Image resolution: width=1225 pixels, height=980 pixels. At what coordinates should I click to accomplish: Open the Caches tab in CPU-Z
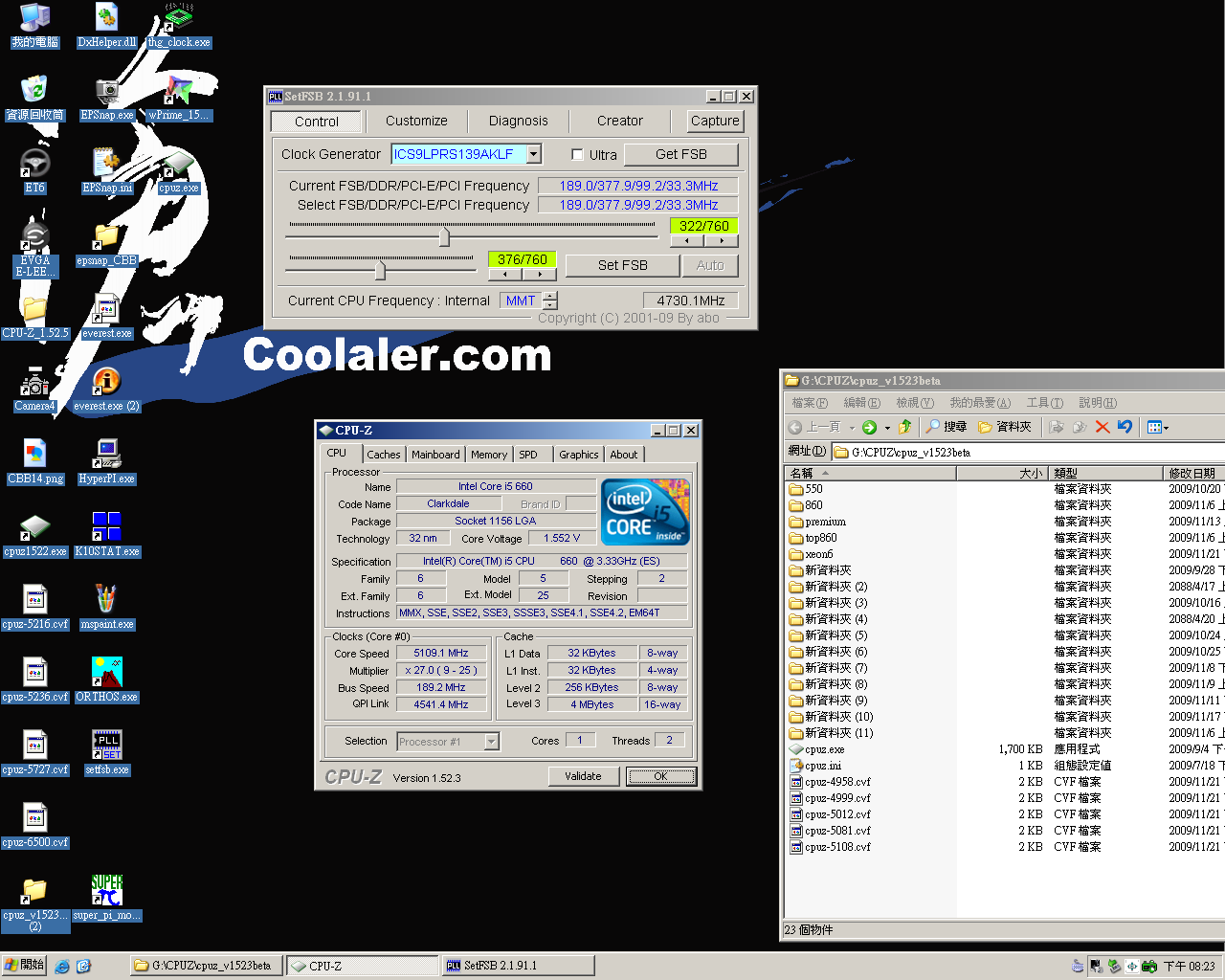point(384,455)
